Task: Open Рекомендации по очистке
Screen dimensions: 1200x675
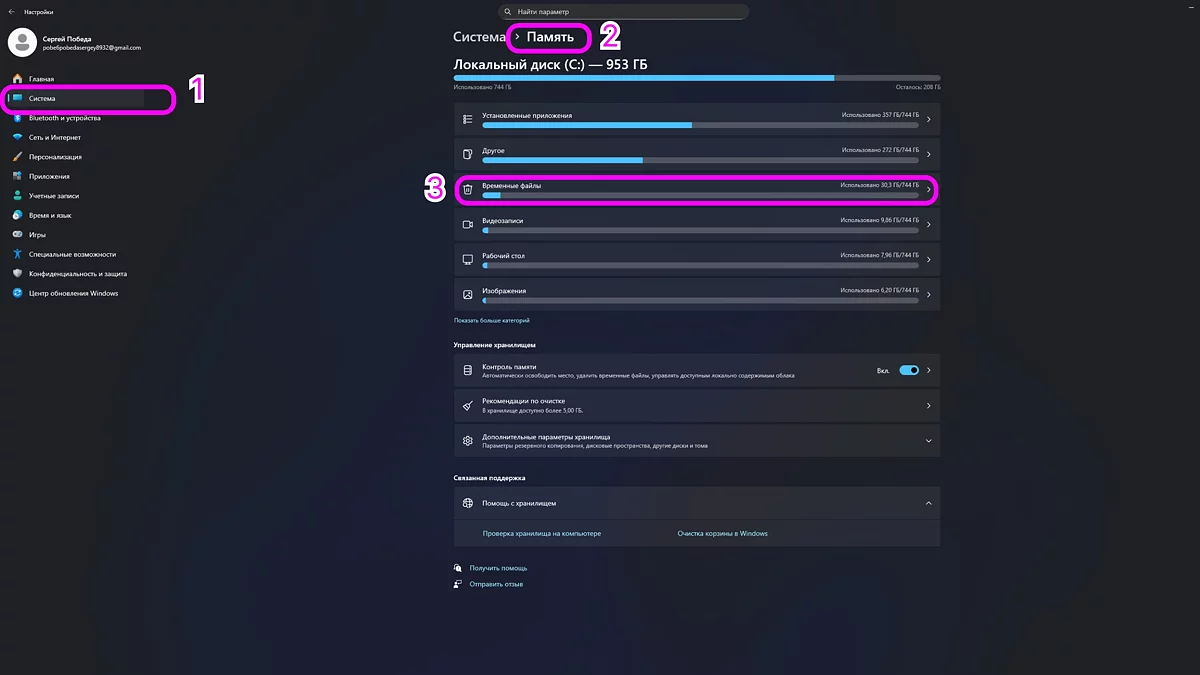Action: coord(697,405)
